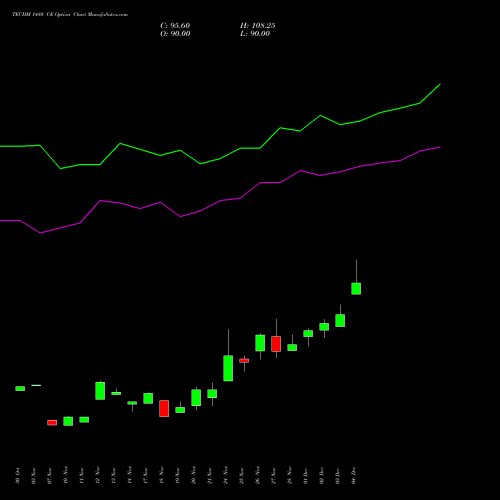
Task: Click the '10 Nov' date label
Action: (66, 476)
